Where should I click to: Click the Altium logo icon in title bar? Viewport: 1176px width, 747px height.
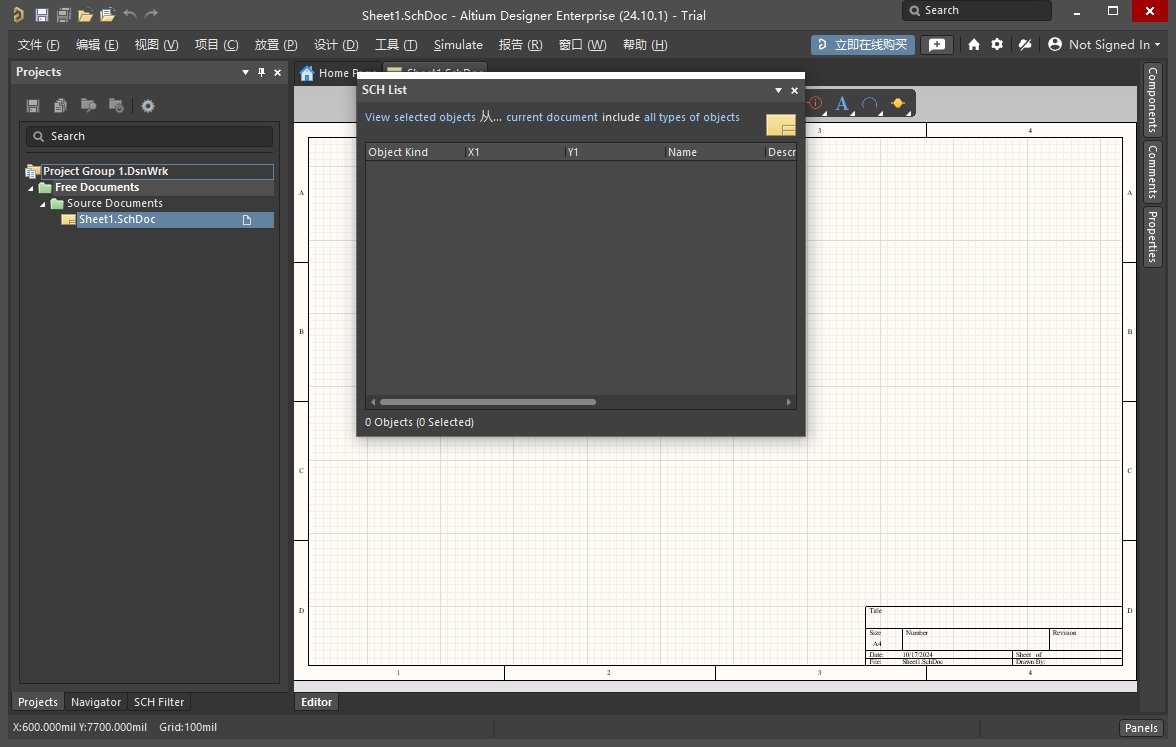18,14
